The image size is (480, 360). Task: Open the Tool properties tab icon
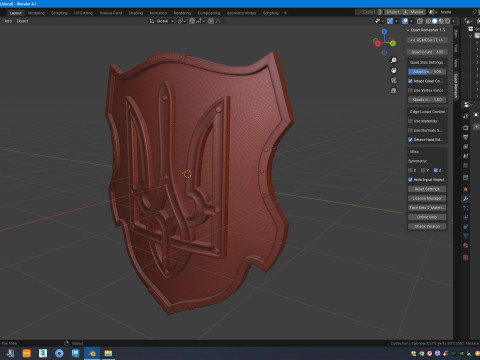466,116
